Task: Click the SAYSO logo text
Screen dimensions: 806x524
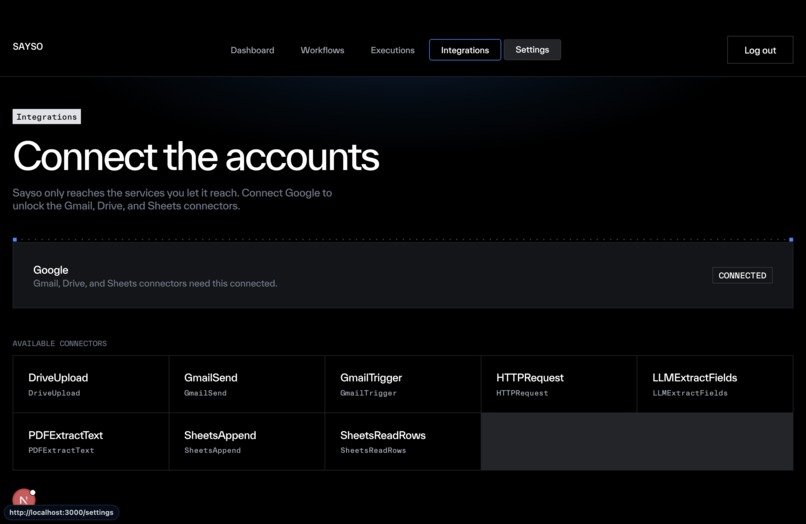Action: click(28, 46)
